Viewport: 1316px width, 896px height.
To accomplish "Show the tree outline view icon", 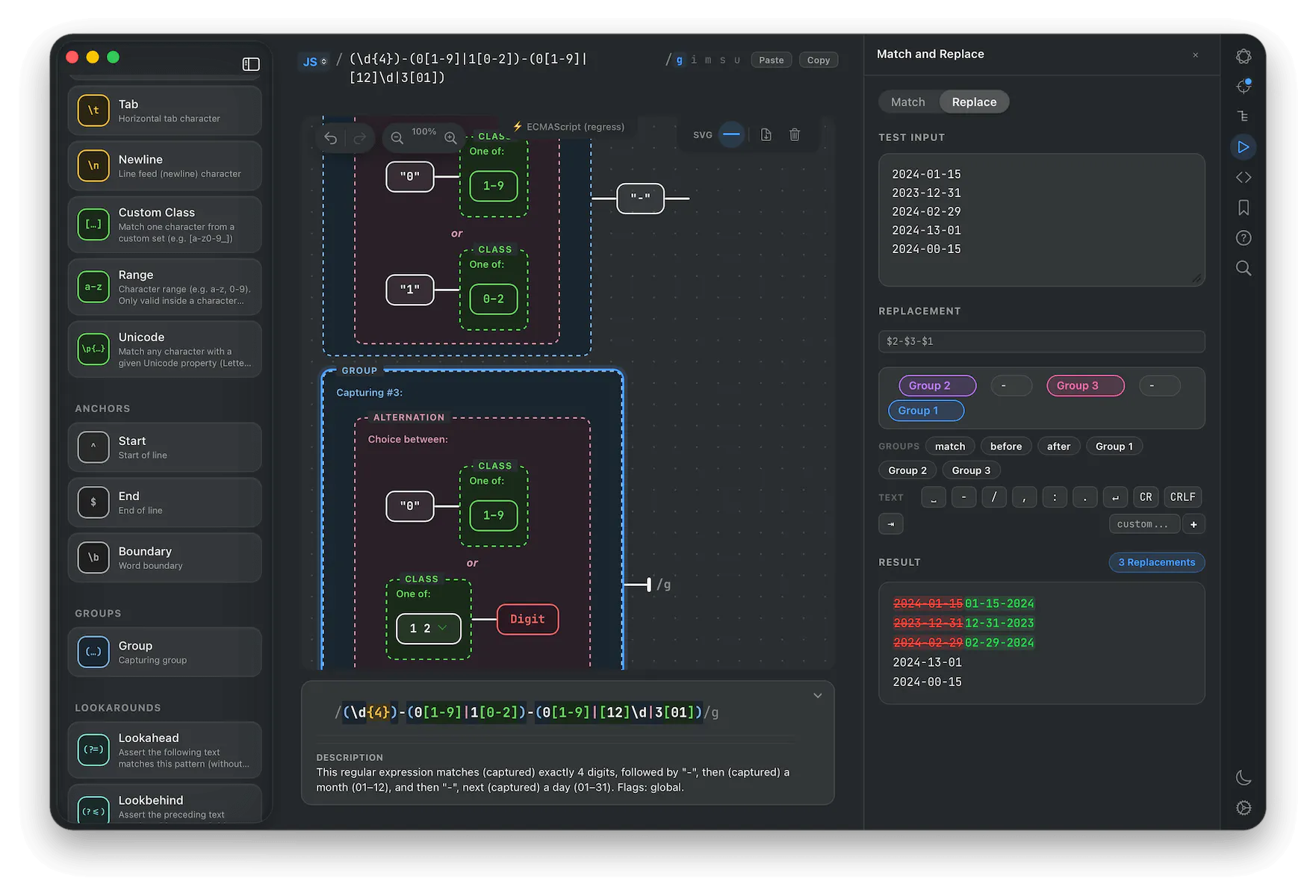I will click(x=1244, y=116).
